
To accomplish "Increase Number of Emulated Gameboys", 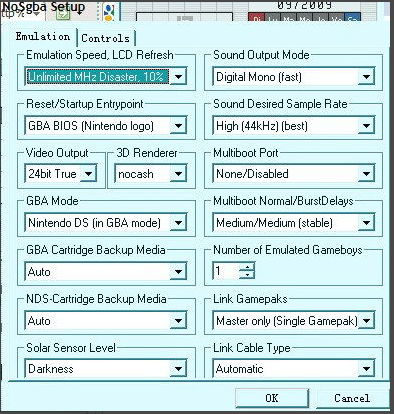I will (x=247, y=267).
